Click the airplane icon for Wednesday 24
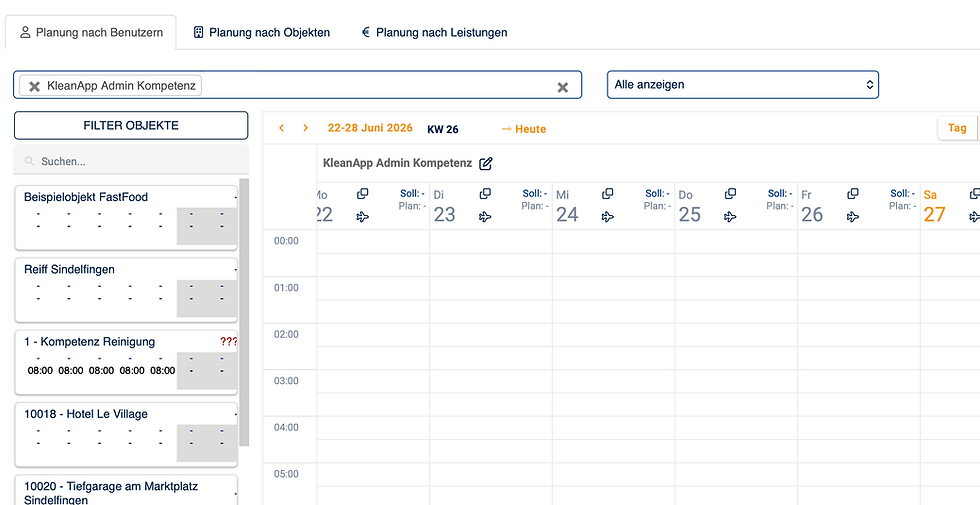 tap(608, 217)
